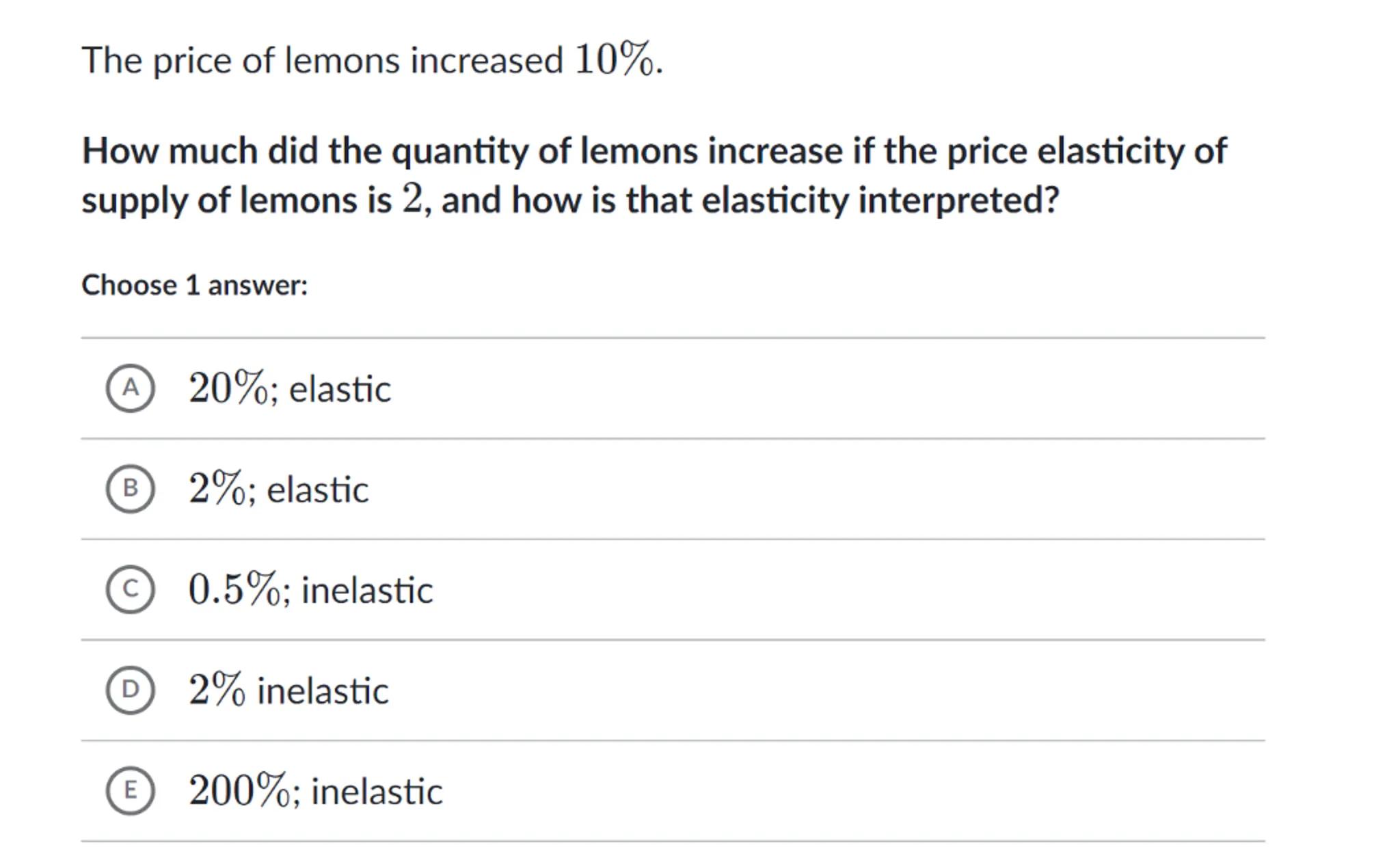Screen dimensions: 1400x858
Task: Click the word "increased" in the first sentence
Action: coord(487,61)
